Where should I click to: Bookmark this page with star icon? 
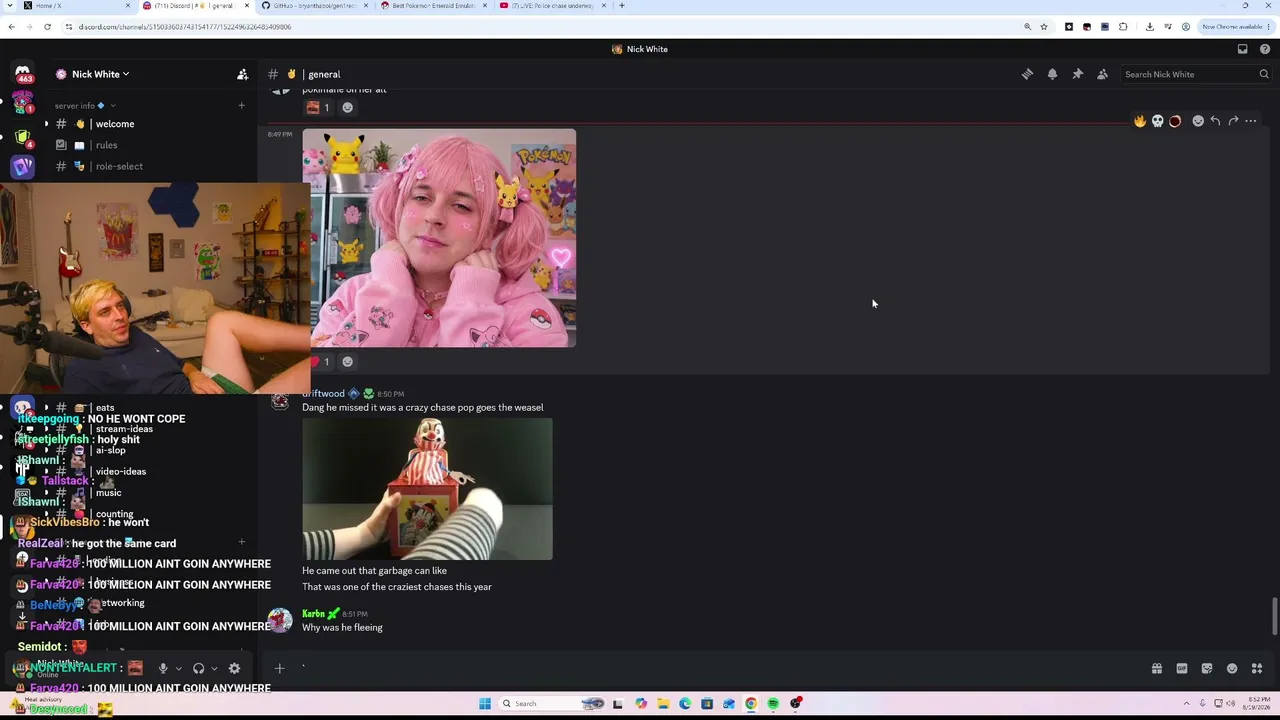(x=1044, y=27)
